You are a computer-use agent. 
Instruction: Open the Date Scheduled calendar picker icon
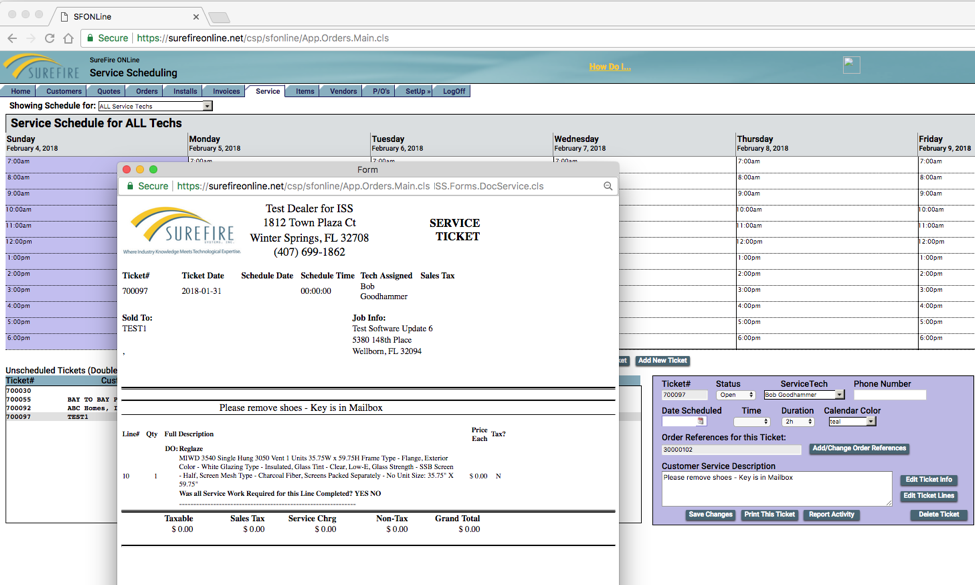click(701, 421)
